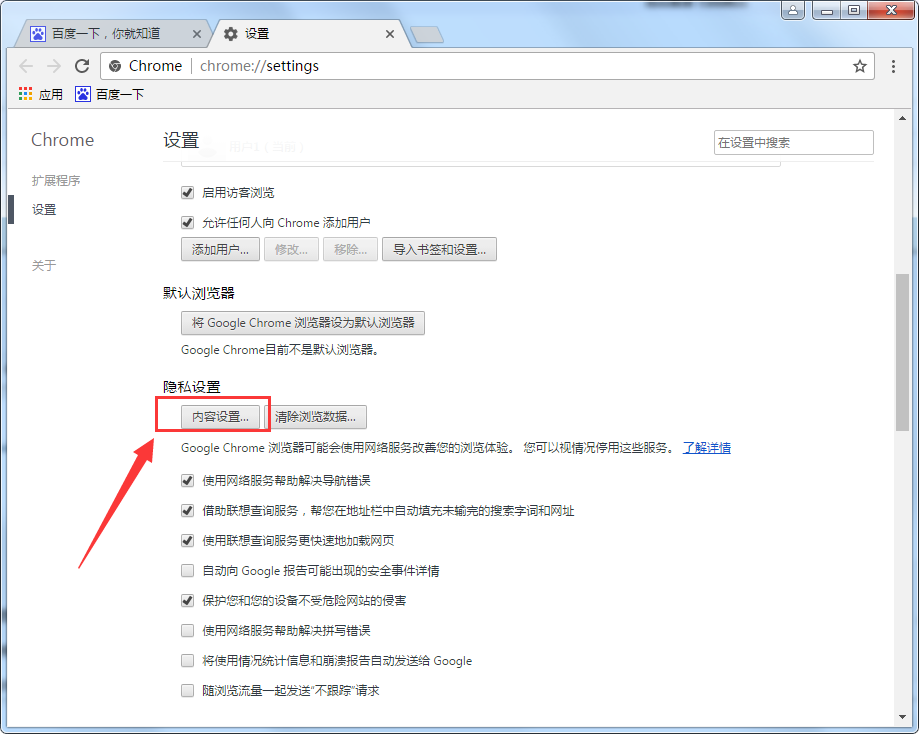Open the 百度一下 bookmark on the bookmarks bar

point(113,93)
